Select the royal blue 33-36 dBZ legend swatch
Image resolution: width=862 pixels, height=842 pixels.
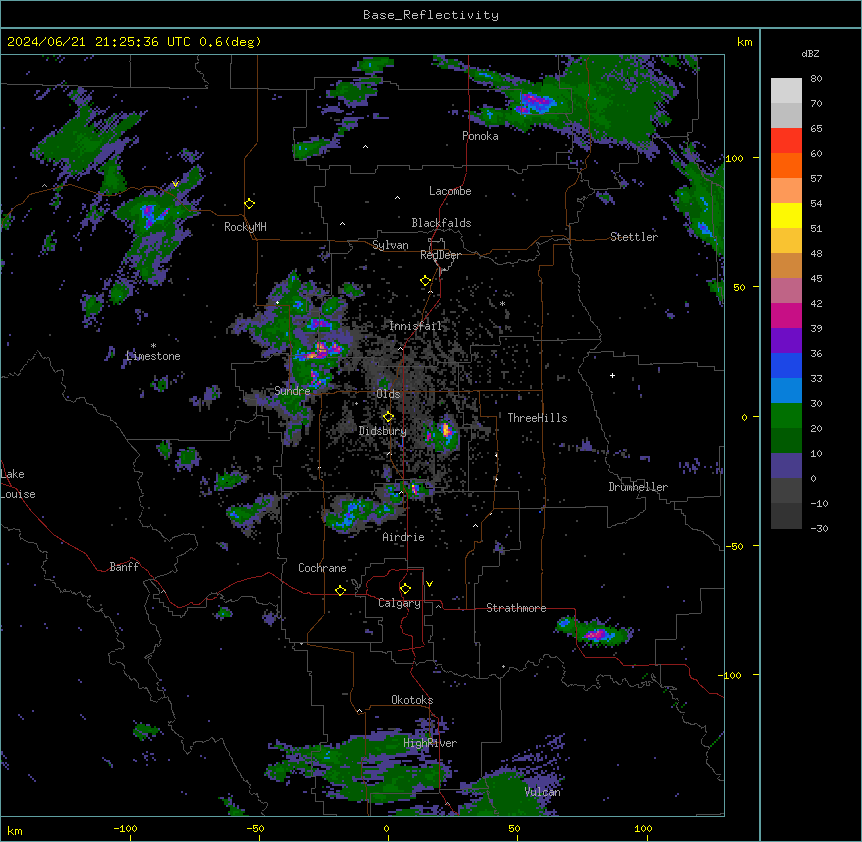click(786, 366)
